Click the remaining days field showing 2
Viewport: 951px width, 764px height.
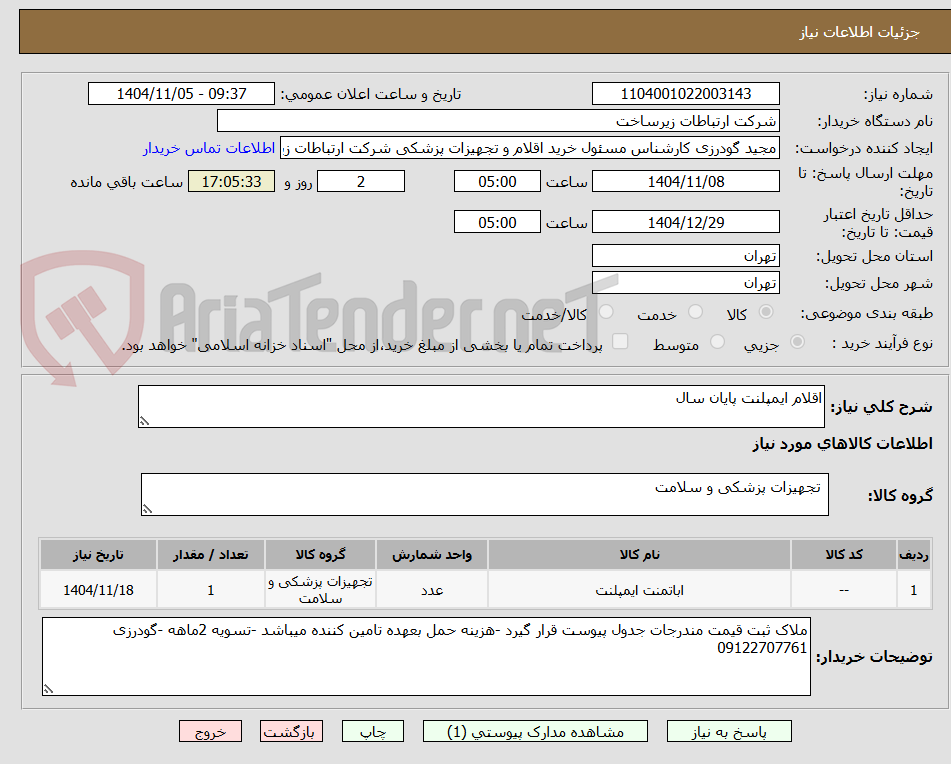click(x=361, y=181)
